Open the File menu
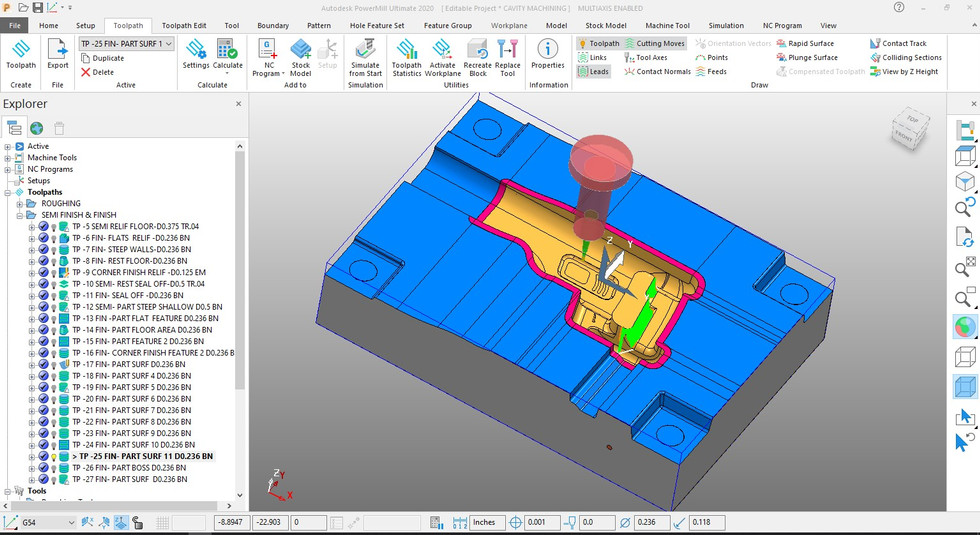This screenshot has width=980, height=535. point(14,26)
